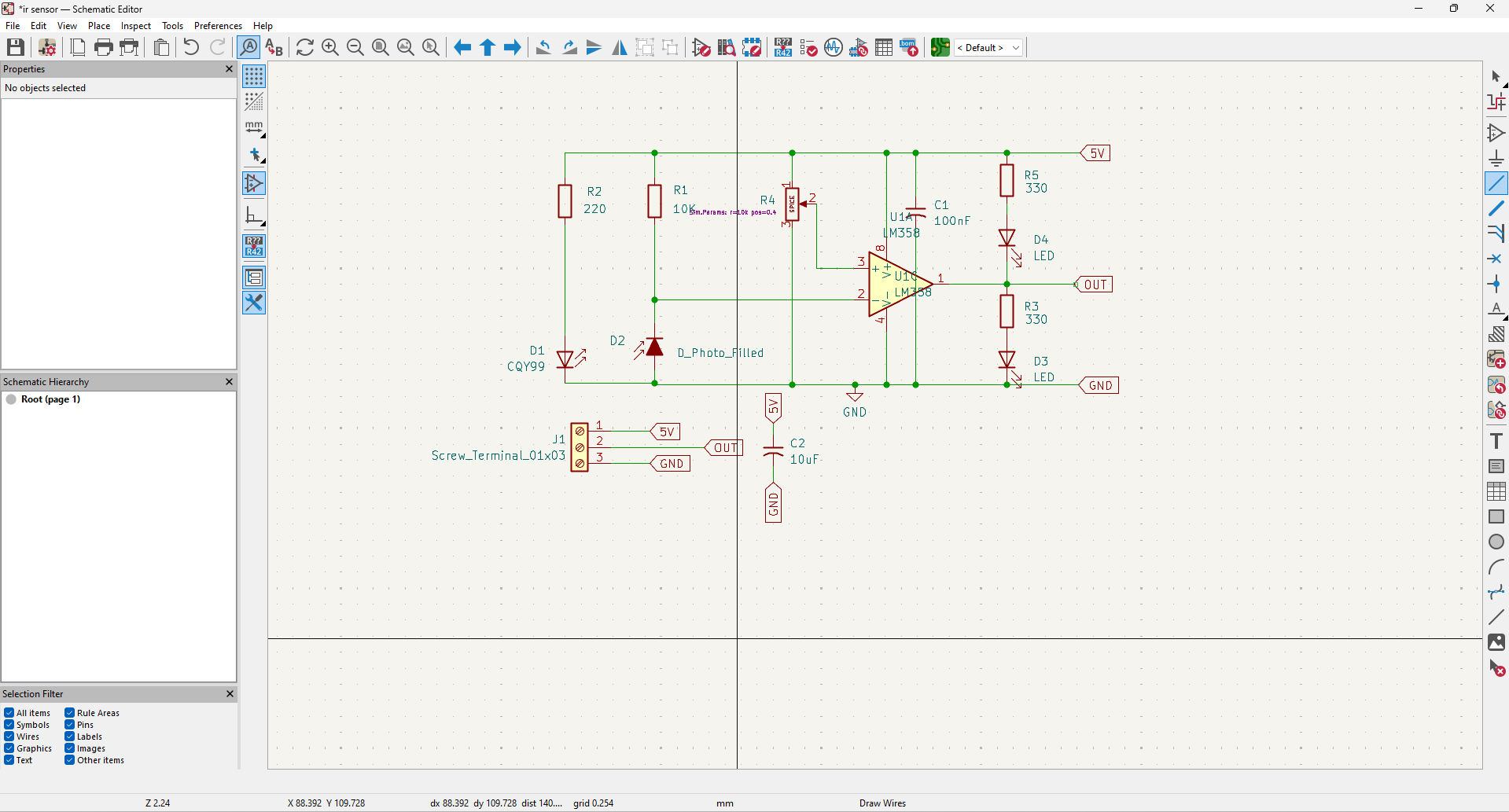The image size is (1509, 812).
Task: Open the File menu
Action: [13, 26]
